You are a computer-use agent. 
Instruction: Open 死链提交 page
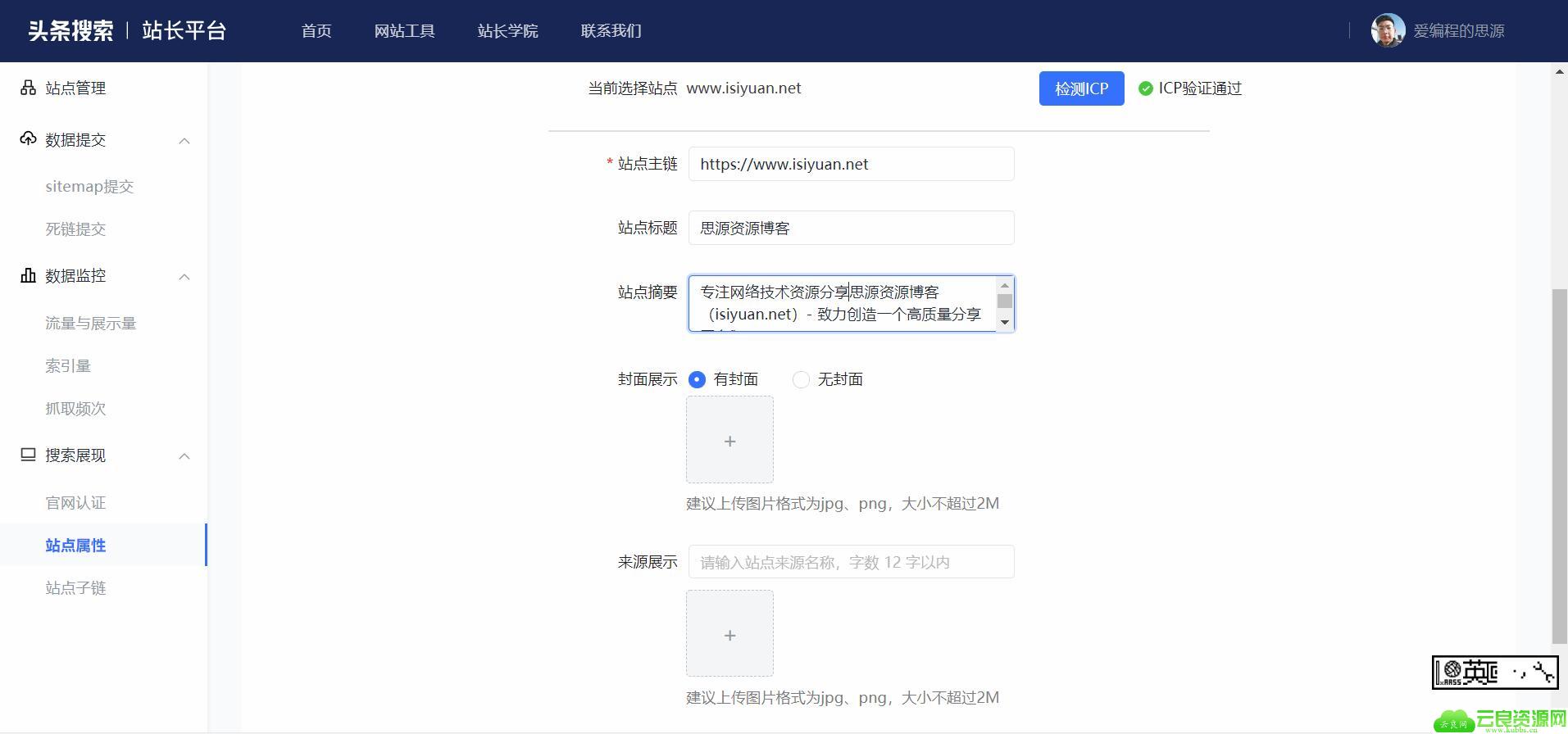(75, 229)
